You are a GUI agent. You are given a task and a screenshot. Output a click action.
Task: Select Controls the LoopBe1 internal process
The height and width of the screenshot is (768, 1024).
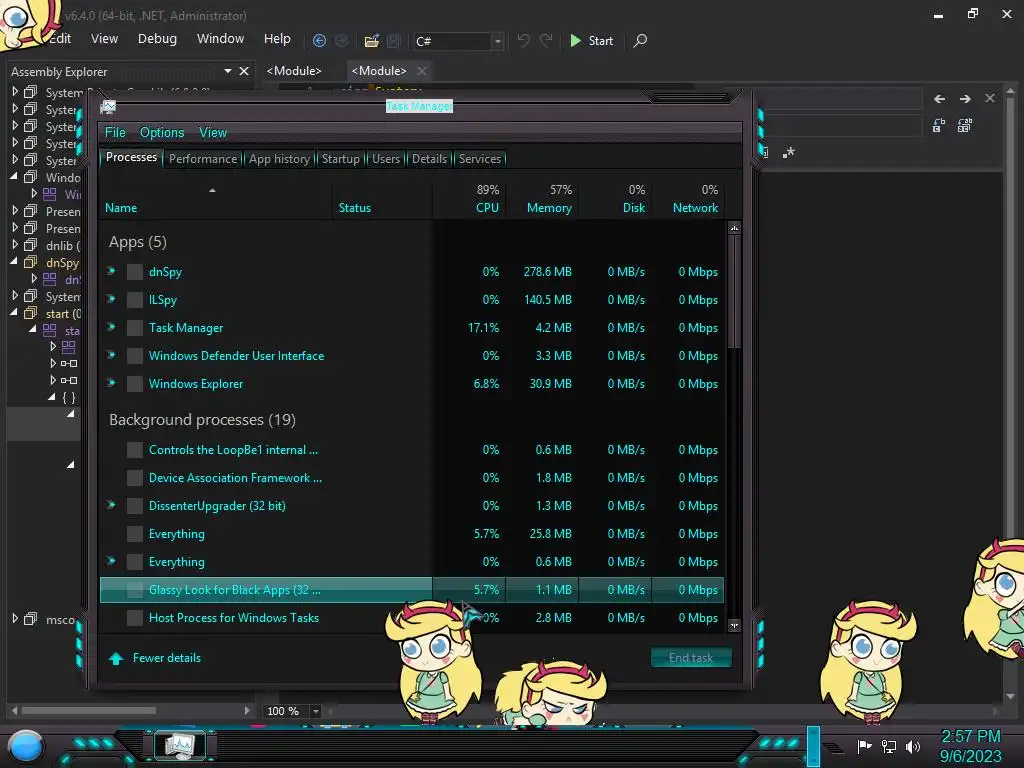click(411, 450)
